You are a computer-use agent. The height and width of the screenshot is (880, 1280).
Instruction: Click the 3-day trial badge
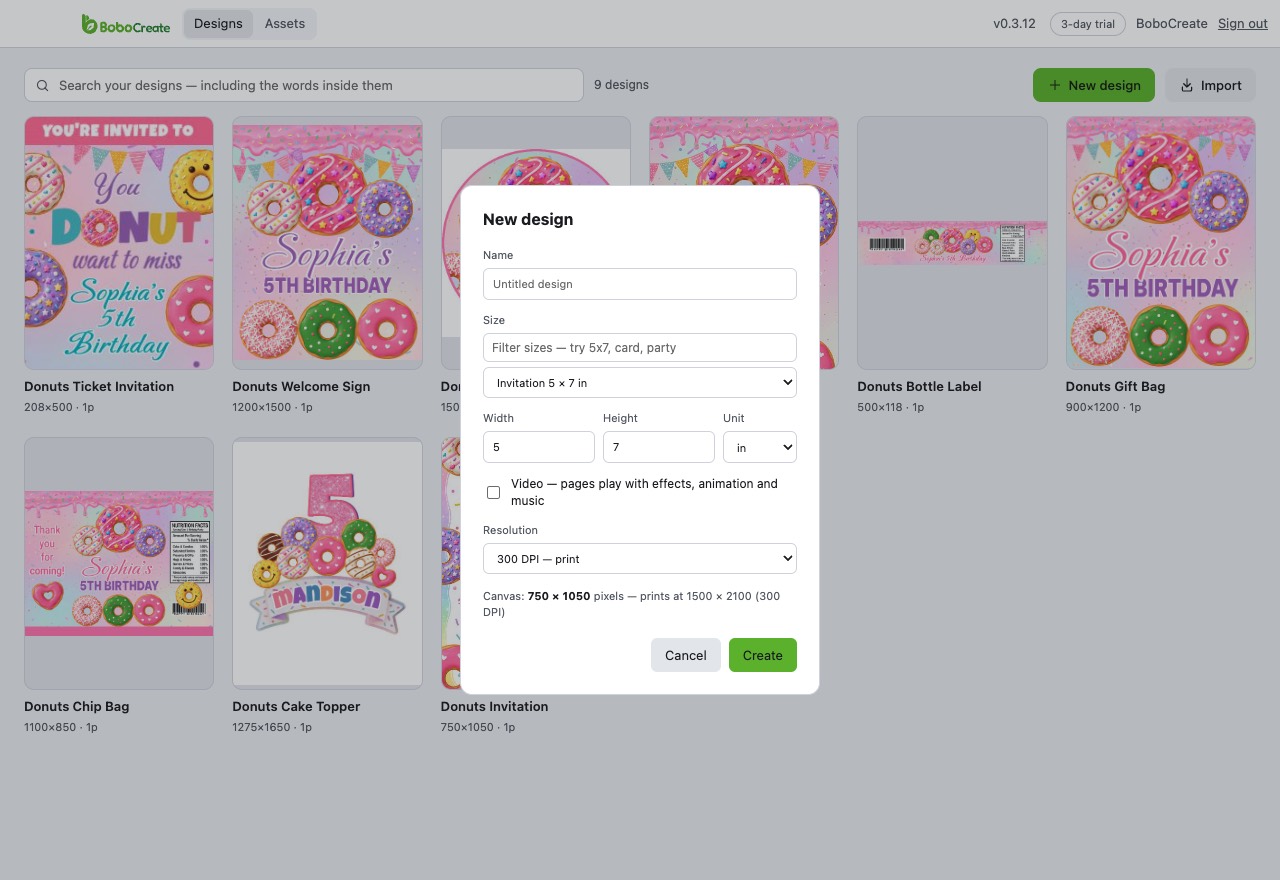1088,24
